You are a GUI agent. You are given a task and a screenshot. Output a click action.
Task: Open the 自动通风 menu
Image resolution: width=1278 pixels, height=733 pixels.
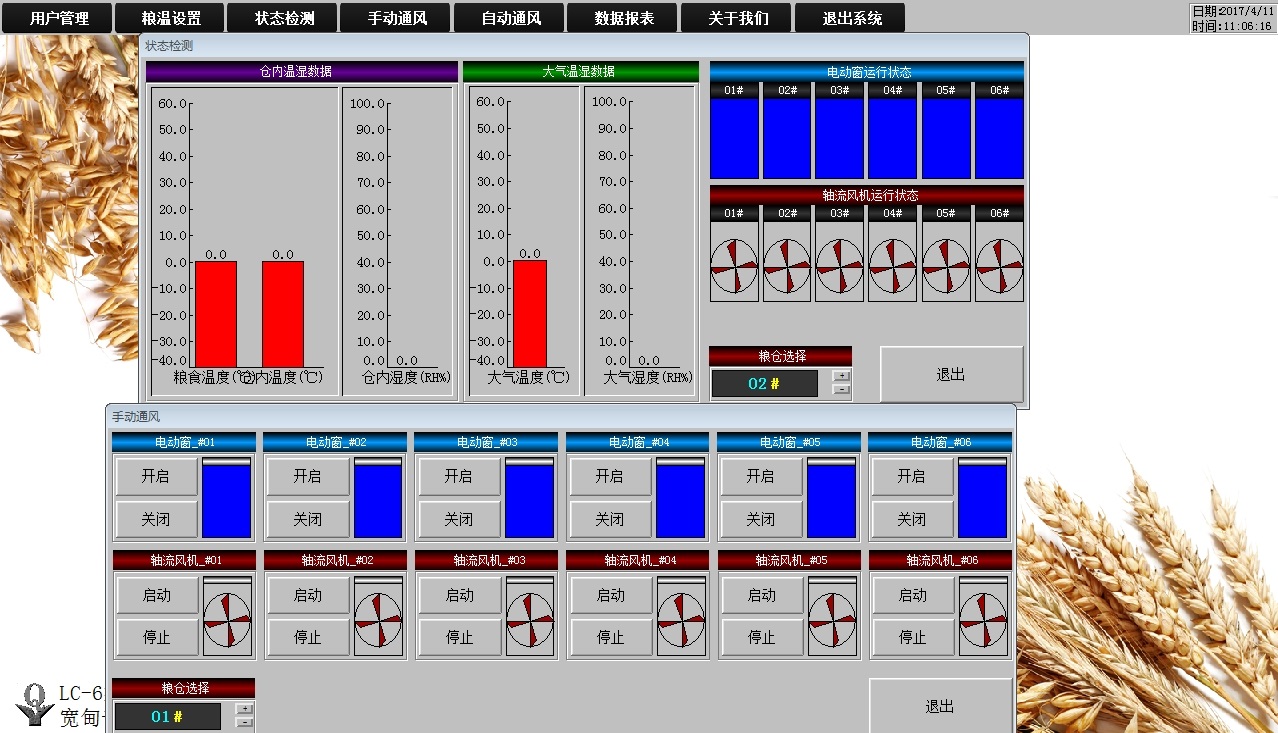(x=510, y=18)
